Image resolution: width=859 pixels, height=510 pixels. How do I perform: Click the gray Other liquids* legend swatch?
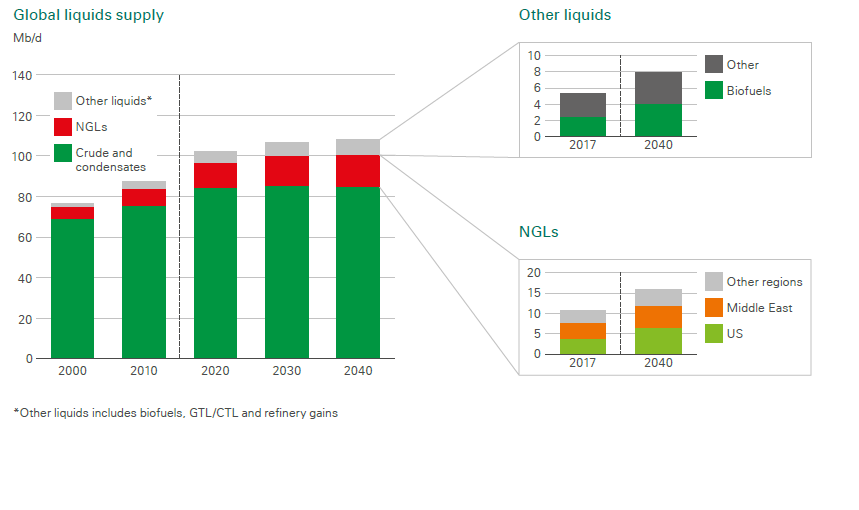(x=62, y=101)
